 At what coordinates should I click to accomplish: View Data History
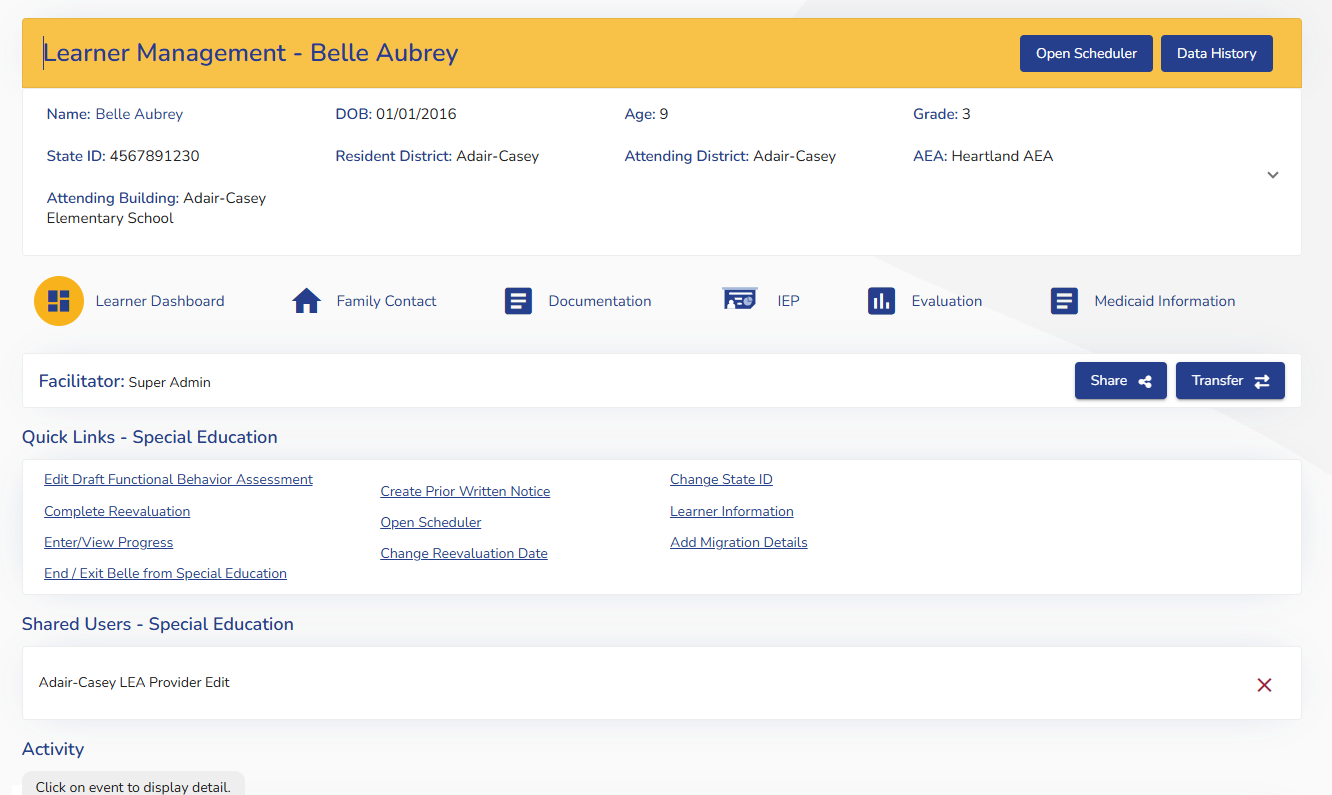[x=1216, y=54]
